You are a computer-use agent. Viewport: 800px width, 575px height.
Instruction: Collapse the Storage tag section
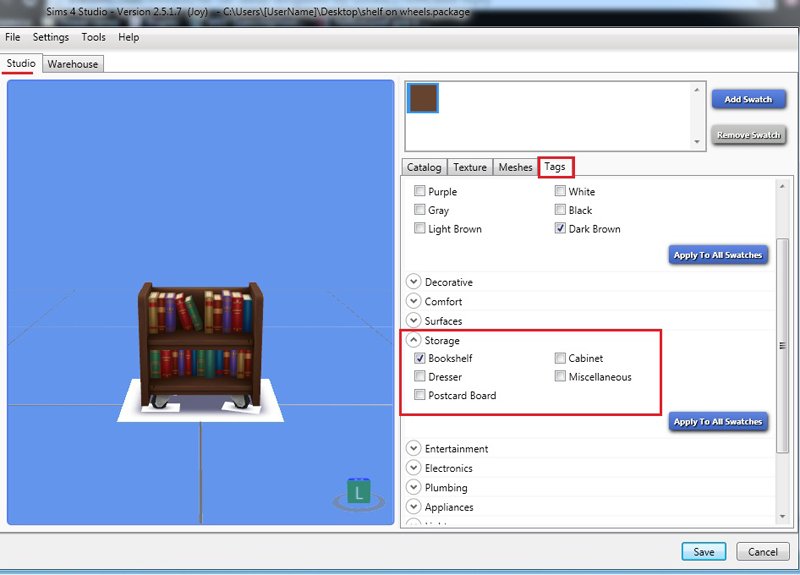(x=414, y=341)
